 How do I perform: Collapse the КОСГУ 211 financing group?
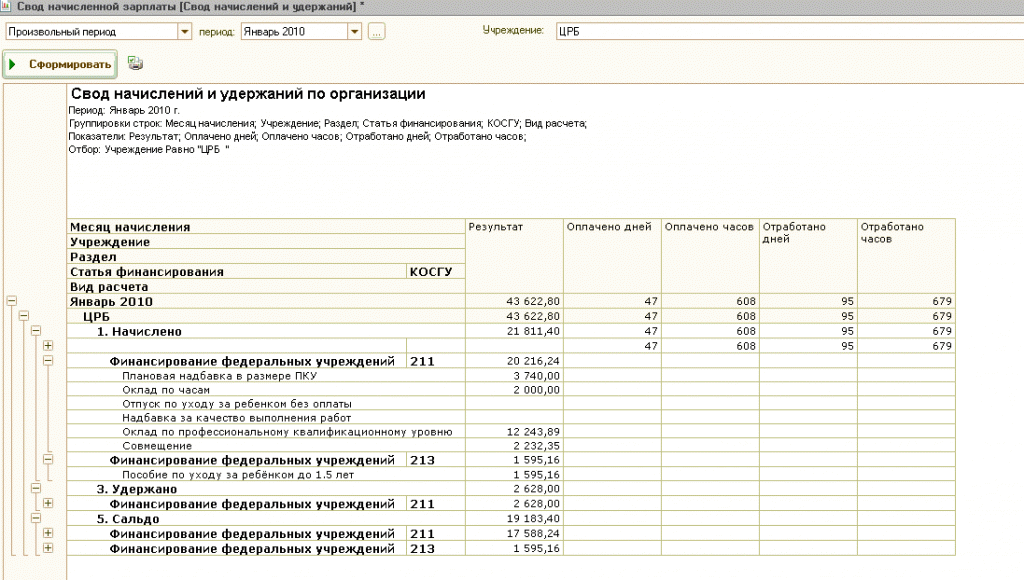pos(48,361)
